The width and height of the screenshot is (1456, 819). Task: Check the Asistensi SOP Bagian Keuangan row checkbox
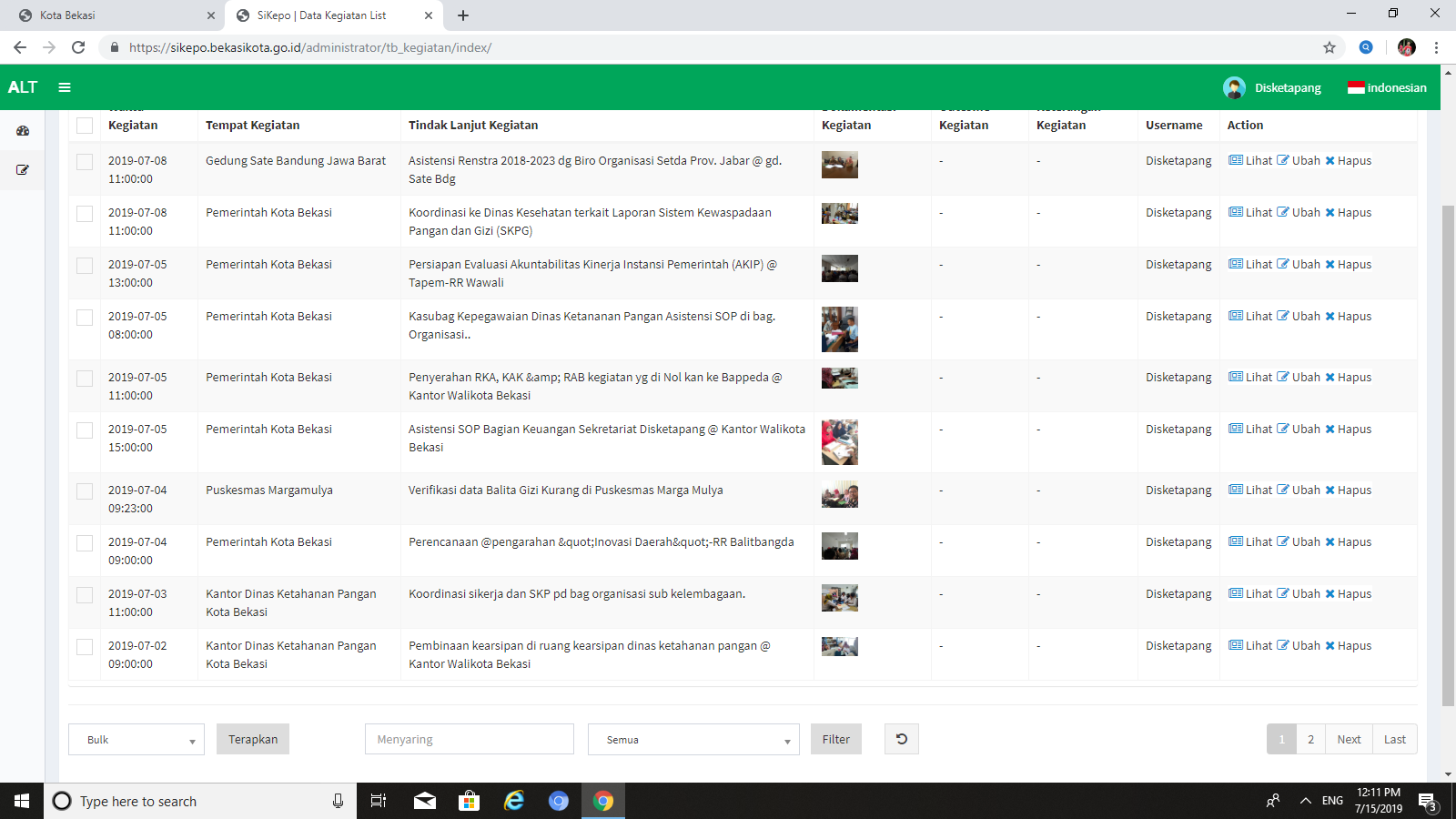85,430
